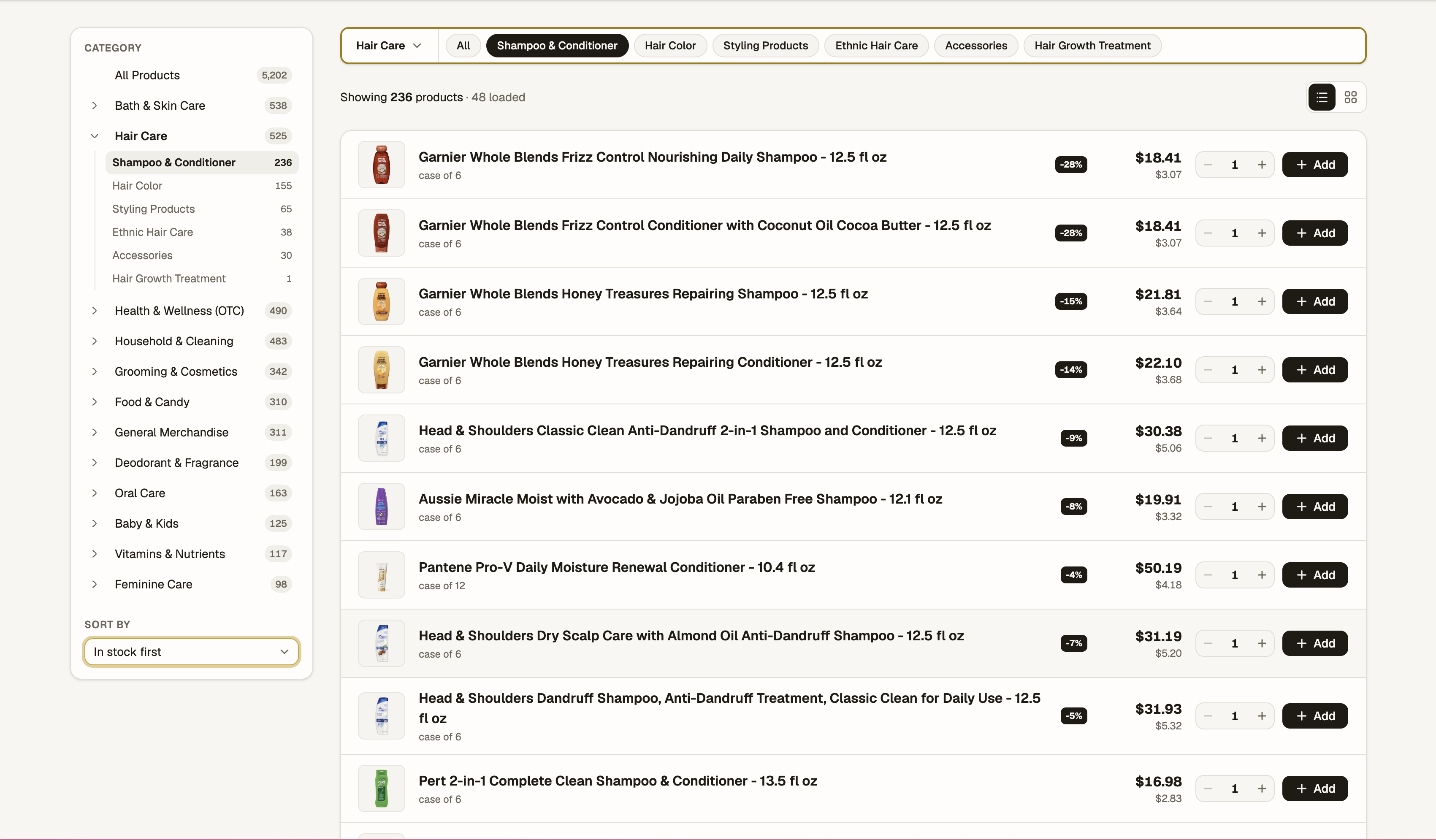Decrease quantity for Pert 2-in-1 Shampoo

[1208, 789]
